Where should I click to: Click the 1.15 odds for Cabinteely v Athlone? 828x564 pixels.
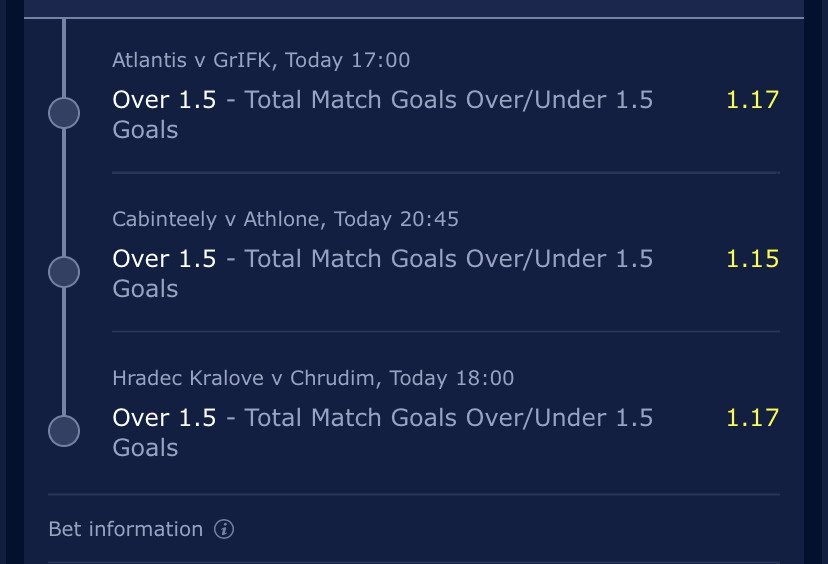click(x=752, y=258)
